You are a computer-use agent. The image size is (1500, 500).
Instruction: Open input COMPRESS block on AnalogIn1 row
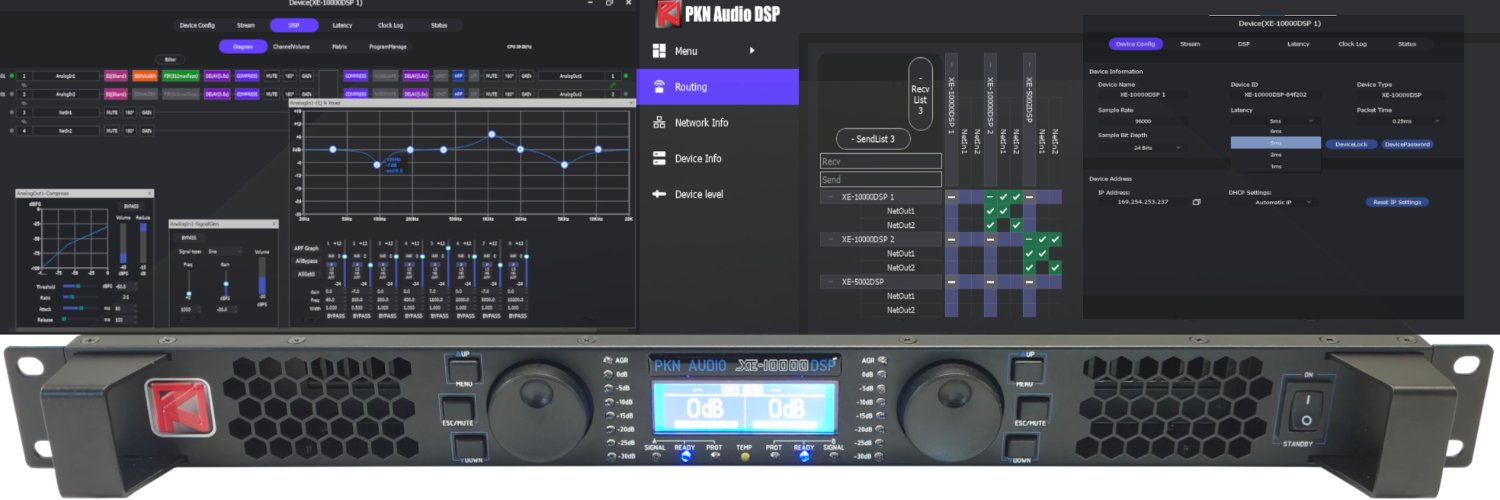(x=247, y=76)
